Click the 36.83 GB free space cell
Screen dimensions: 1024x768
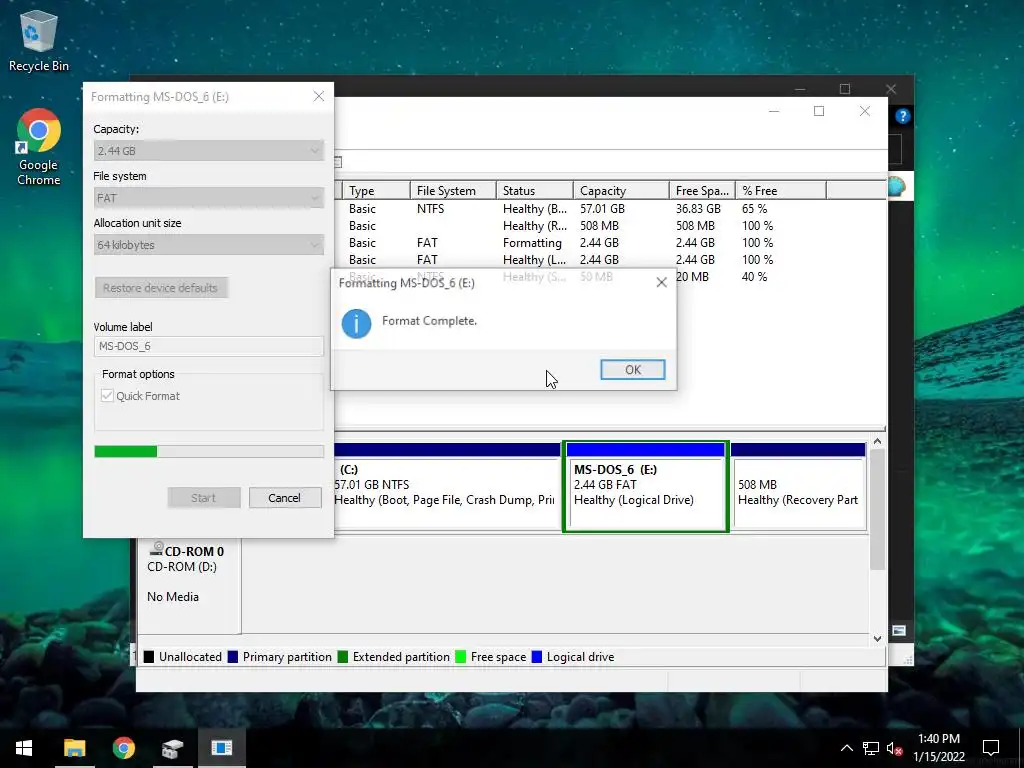tap(698, 209)
